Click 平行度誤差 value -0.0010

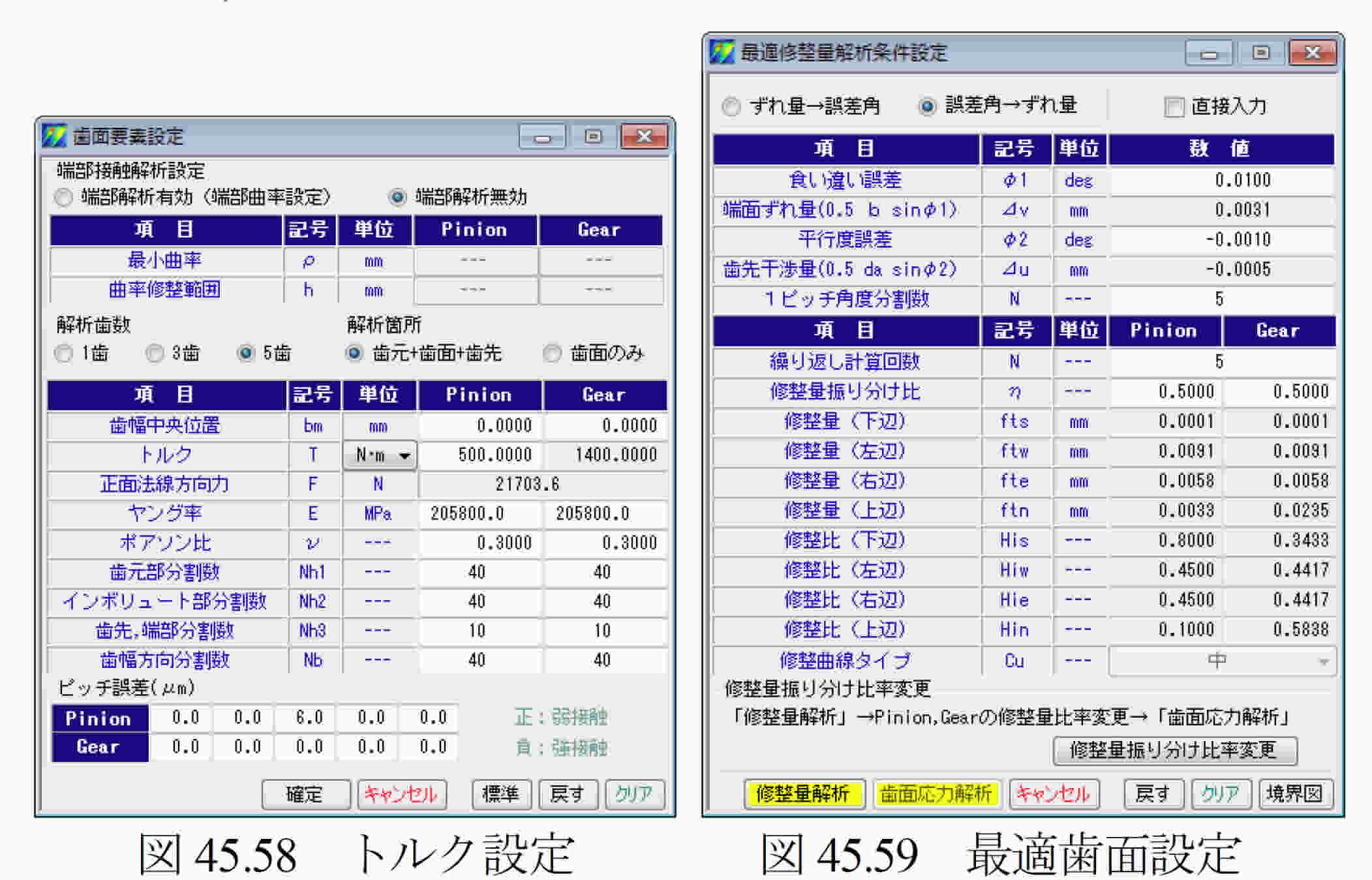point(1222,239)
